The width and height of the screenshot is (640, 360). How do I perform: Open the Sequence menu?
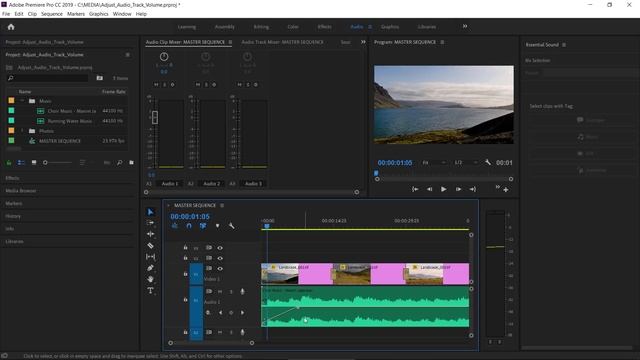click(x=52, y=14)
